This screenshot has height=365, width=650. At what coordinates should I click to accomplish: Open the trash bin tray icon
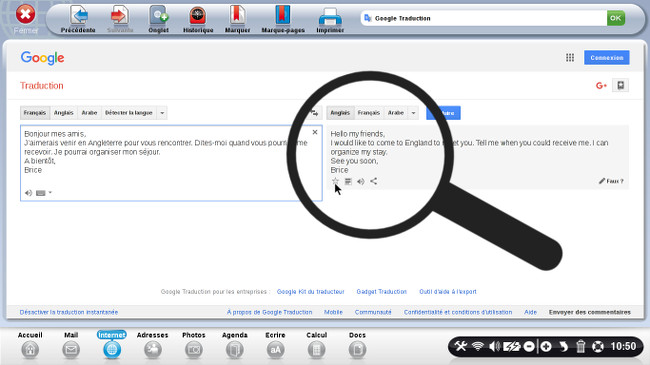pyautogui.click(x=581, y=346)
